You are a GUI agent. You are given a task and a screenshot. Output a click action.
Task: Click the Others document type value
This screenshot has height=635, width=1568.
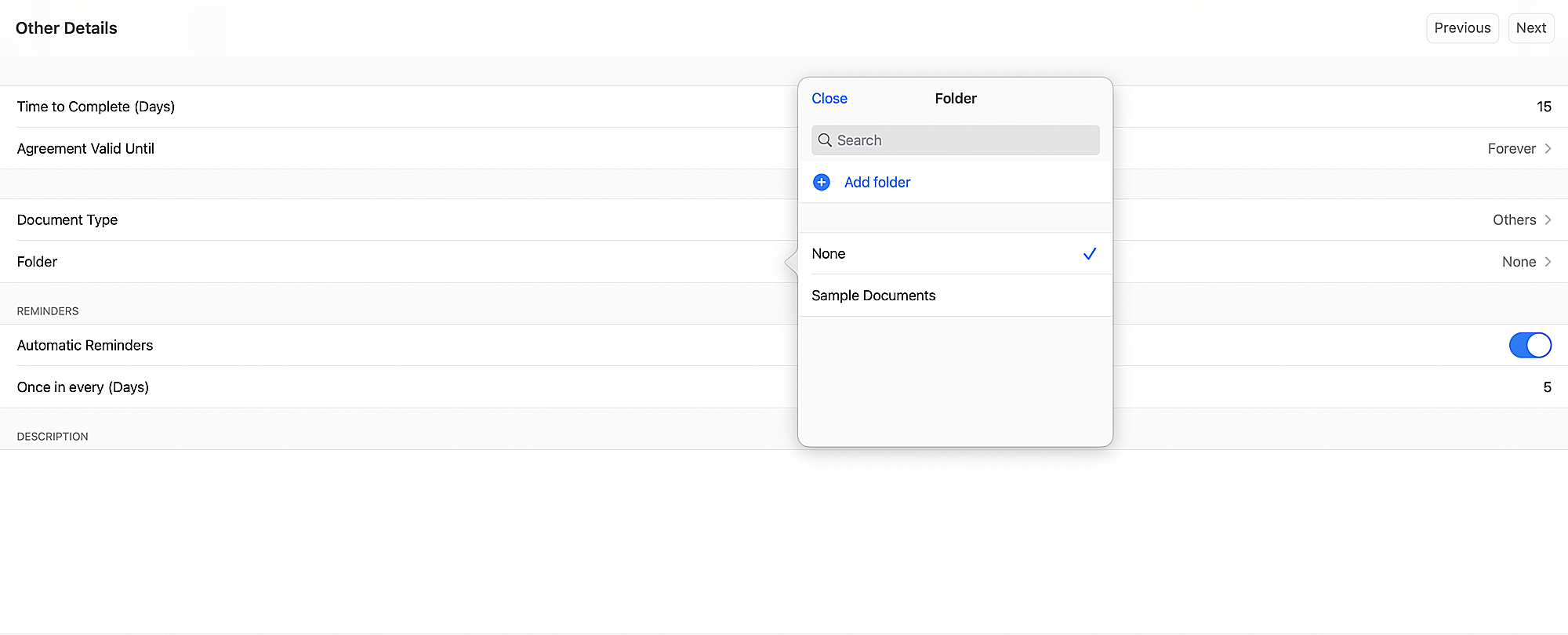1514,220
